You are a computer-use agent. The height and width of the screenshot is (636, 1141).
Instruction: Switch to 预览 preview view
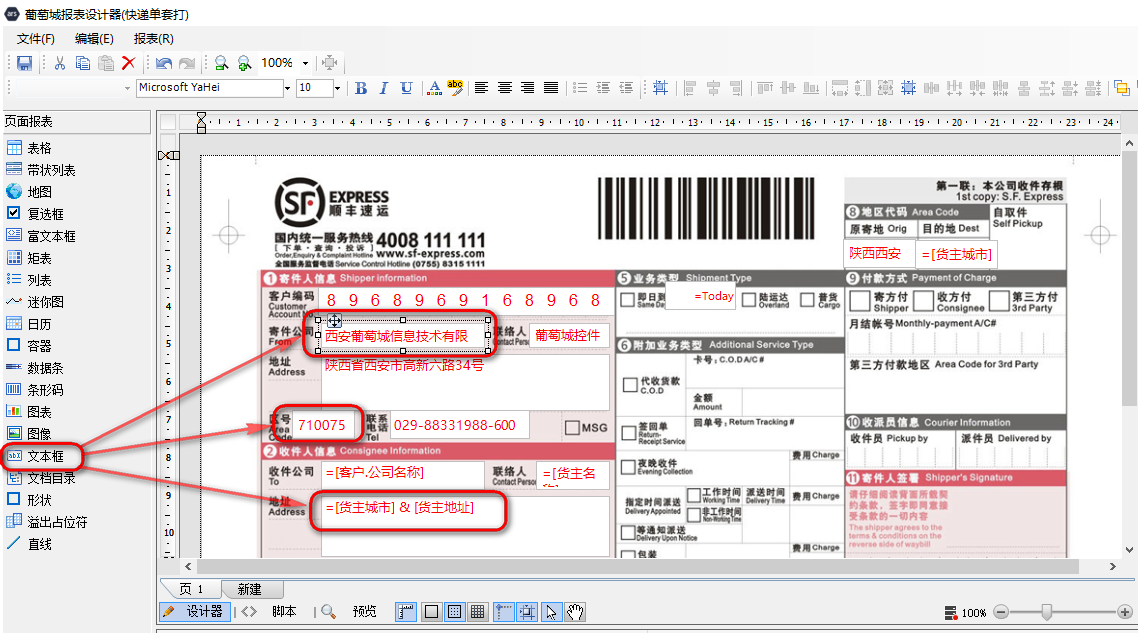(350, 612)
